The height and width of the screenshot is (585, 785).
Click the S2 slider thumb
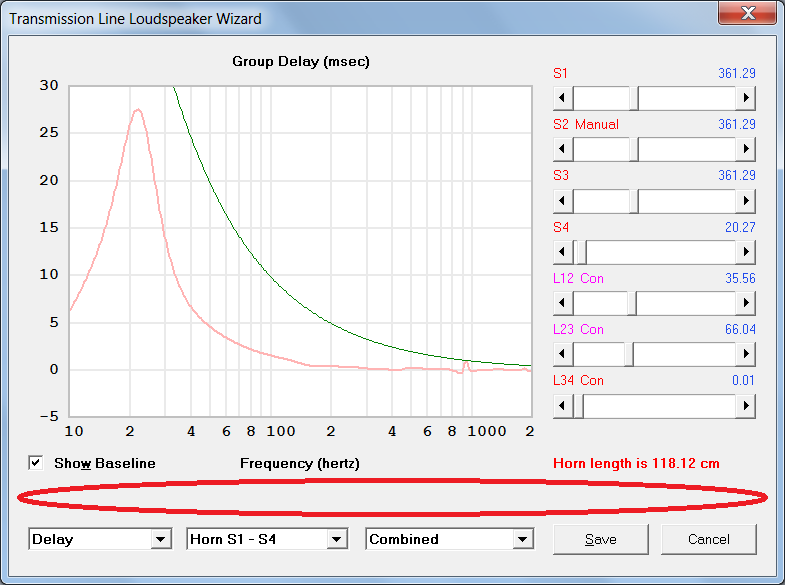click(634, 149)
